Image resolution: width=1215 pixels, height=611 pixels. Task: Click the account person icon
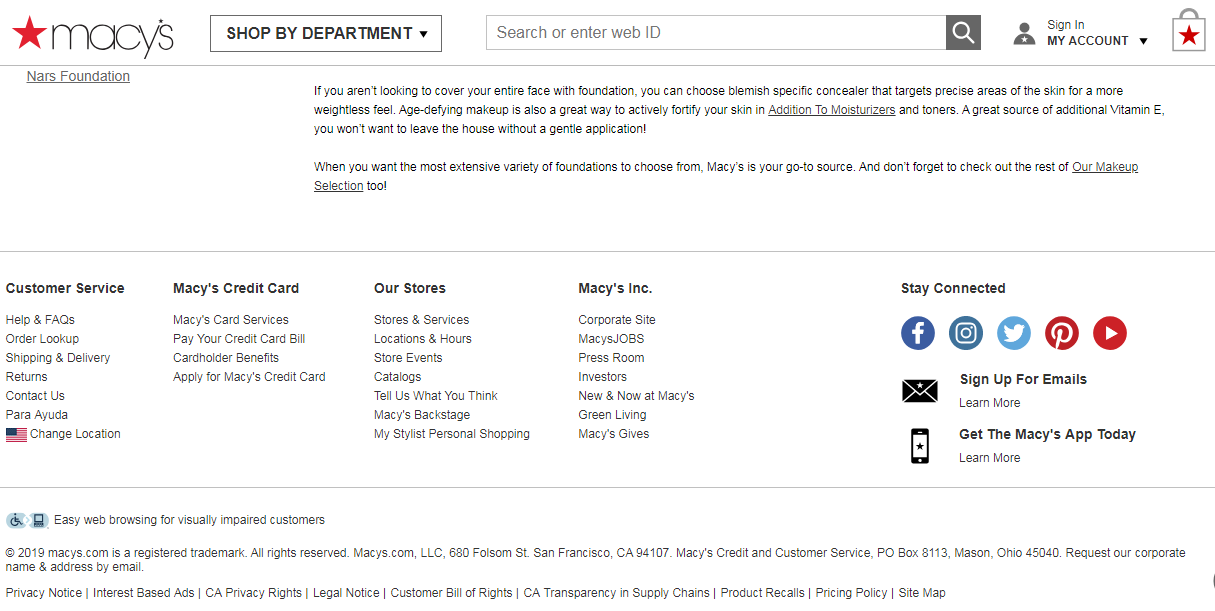click(x=1024, y=34)
